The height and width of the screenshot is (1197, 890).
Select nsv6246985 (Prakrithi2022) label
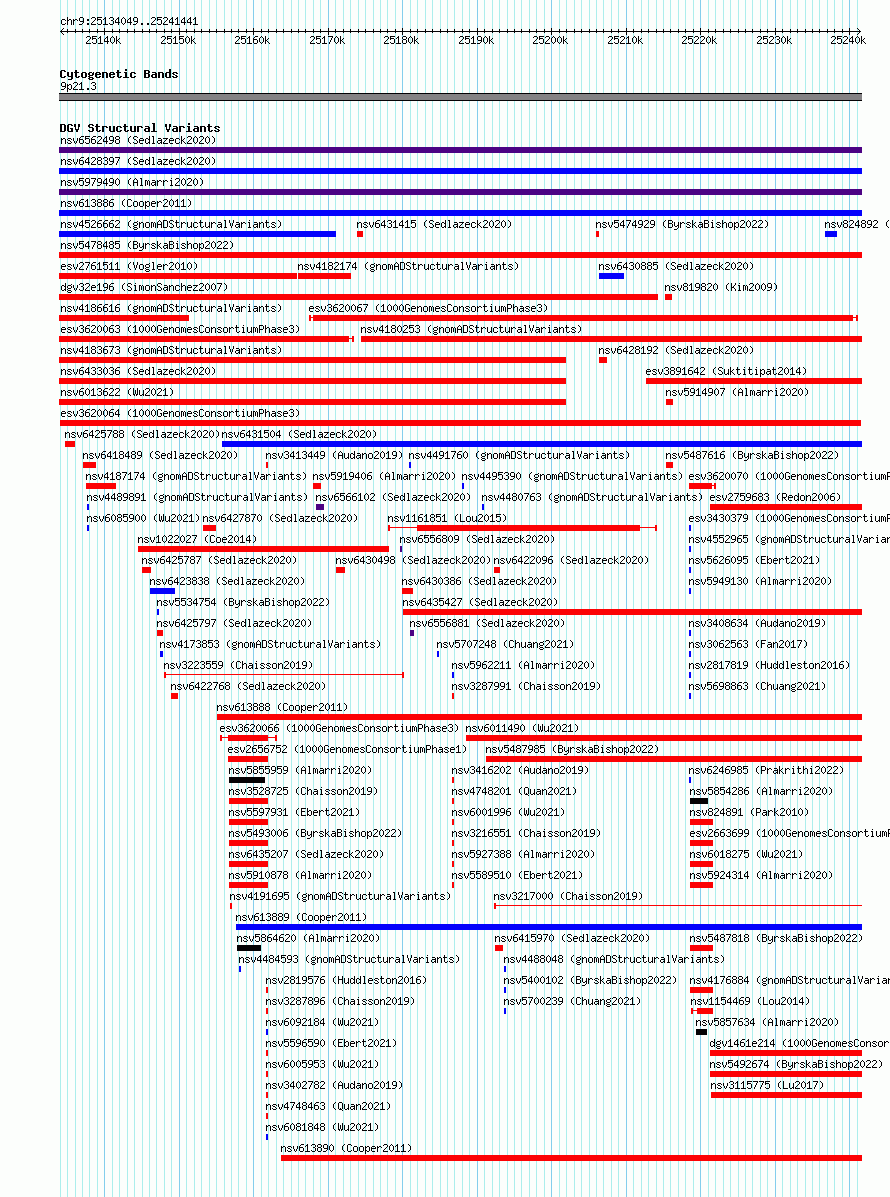click(766, 770)
